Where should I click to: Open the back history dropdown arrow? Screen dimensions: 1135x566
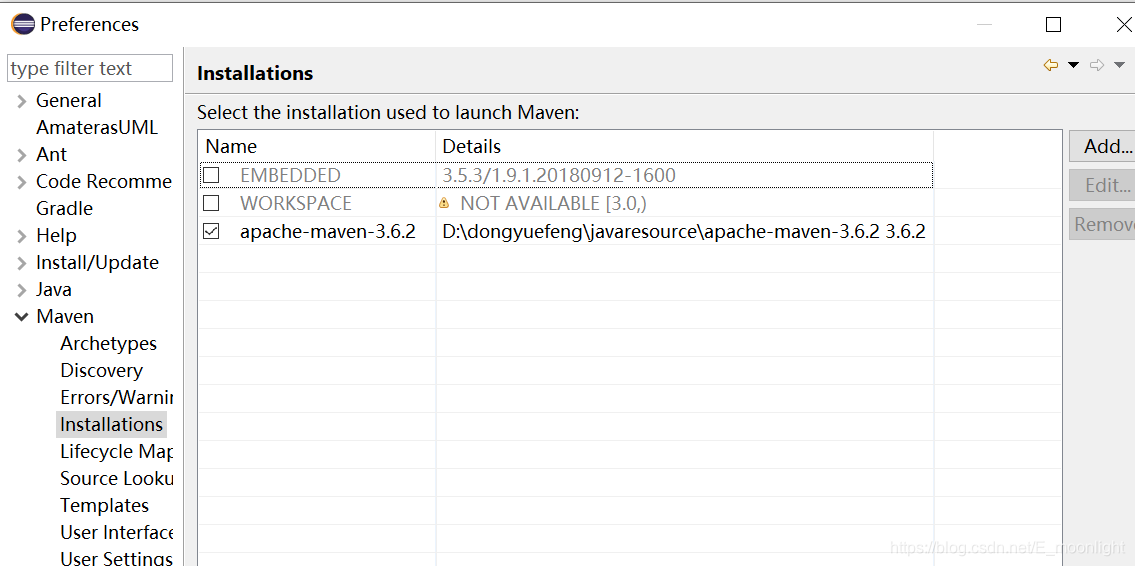coord(1073,65)
